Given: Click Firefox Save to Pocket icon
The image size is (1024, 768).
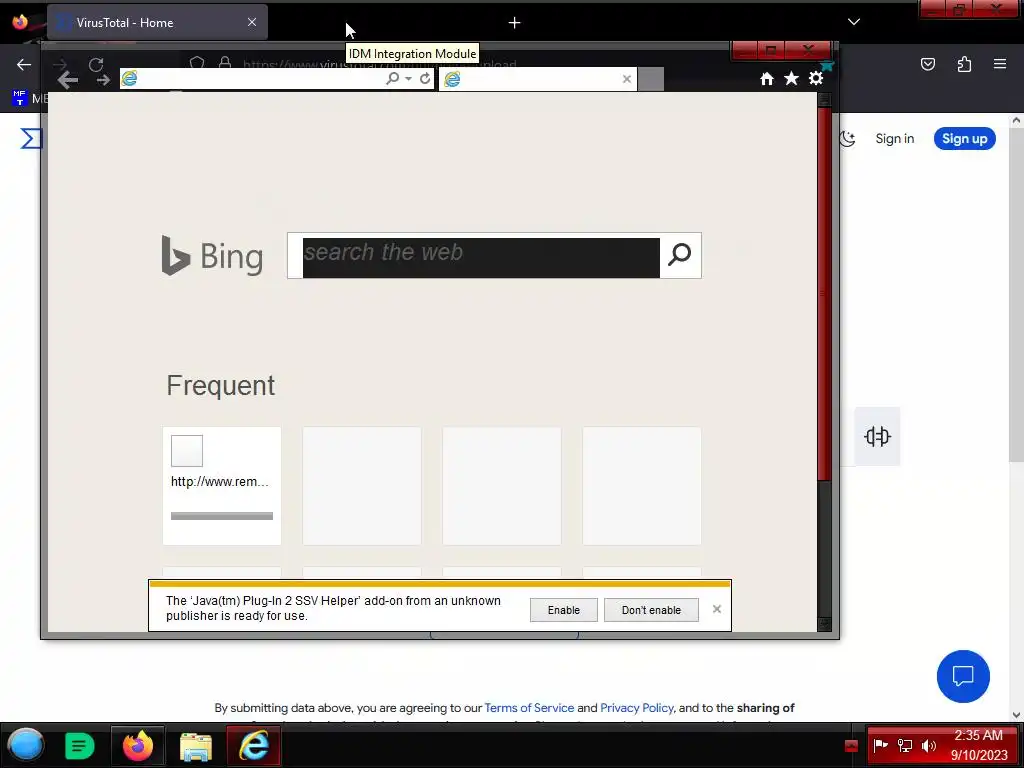Looking at the screenshot, I should [928, 64].
